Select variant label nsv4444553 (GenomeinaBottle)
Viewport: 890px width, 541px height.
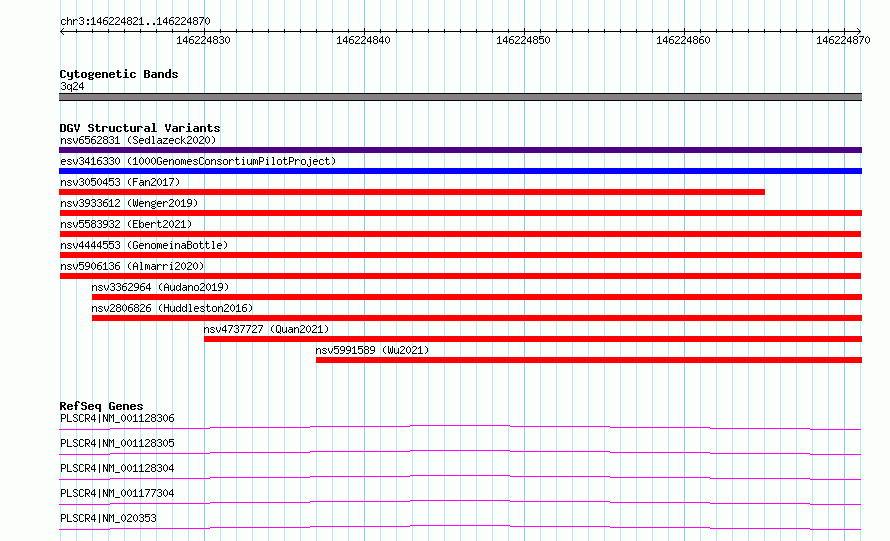(144, 245)
